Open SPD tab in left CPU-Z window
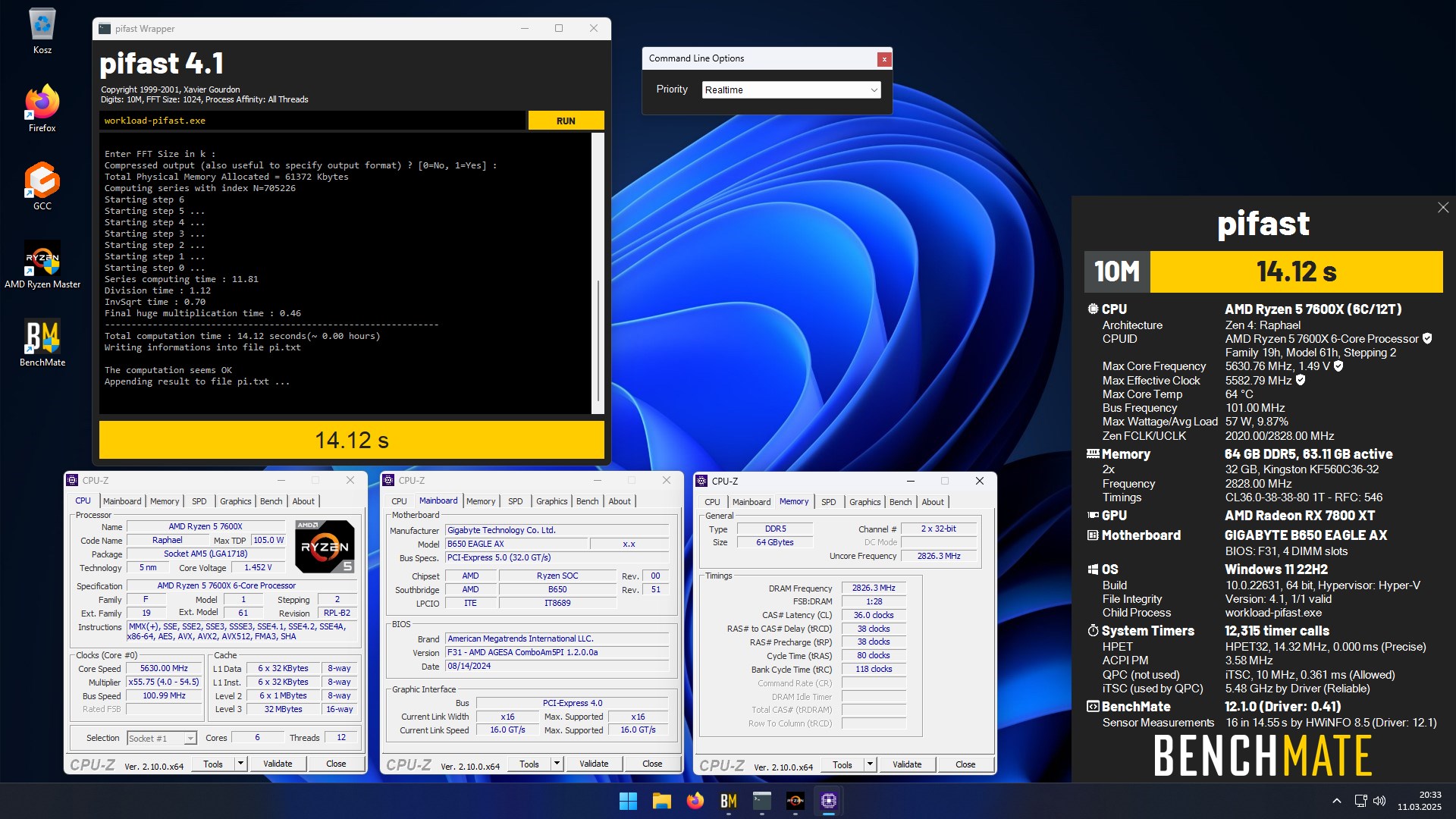The image size is (1456, 819). point(199,501)
